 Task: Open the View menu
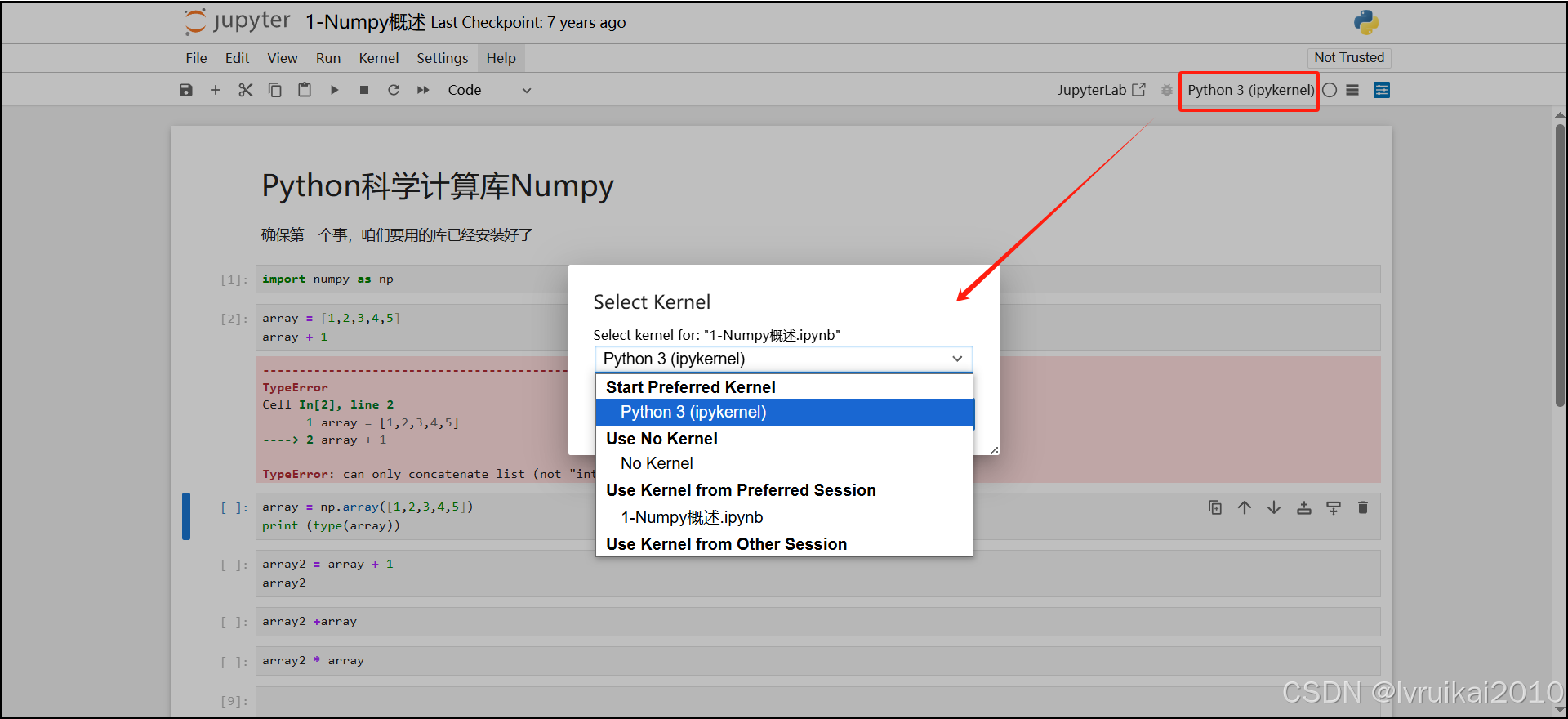coord(283,58)
